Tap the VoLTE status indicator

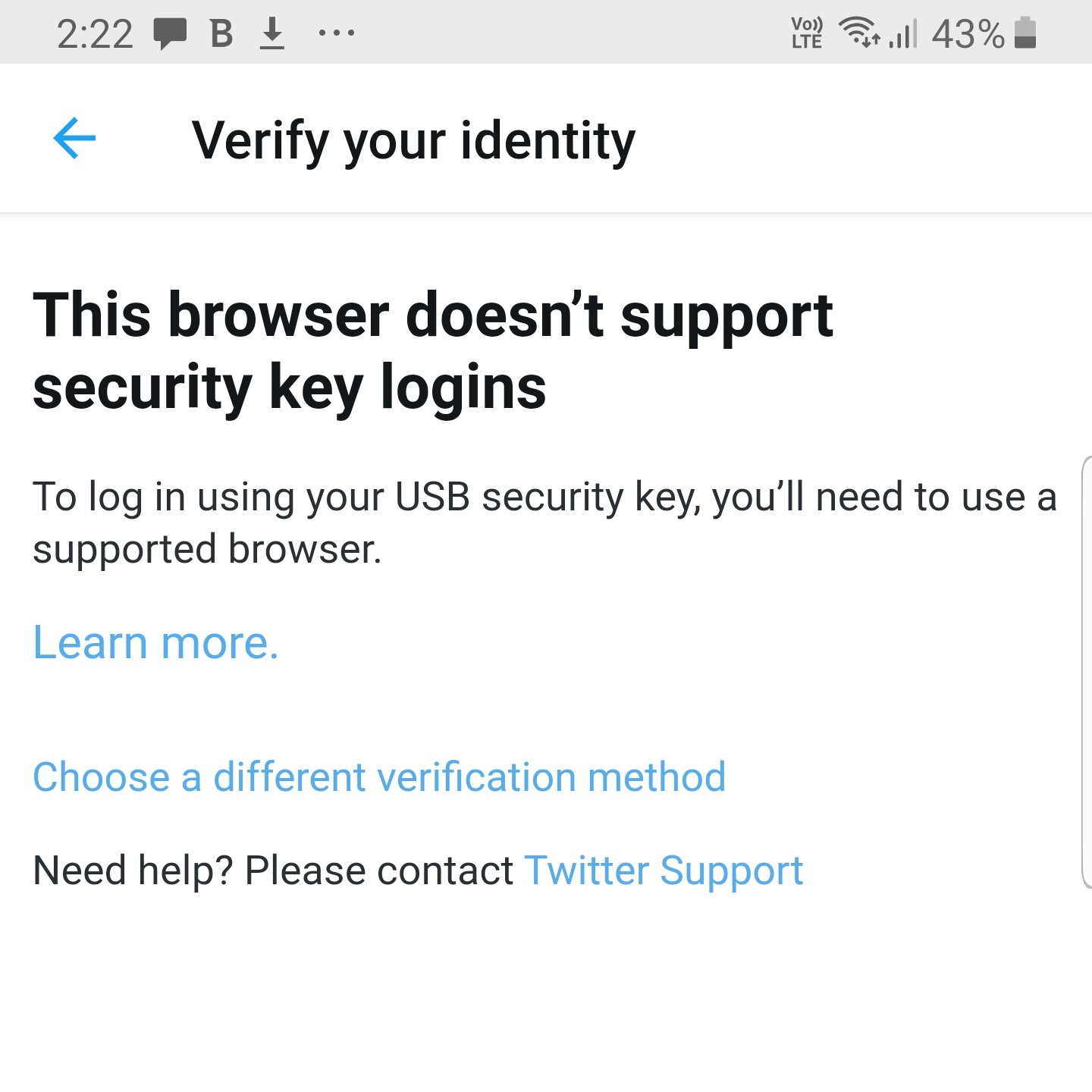[x=807, y=33]
